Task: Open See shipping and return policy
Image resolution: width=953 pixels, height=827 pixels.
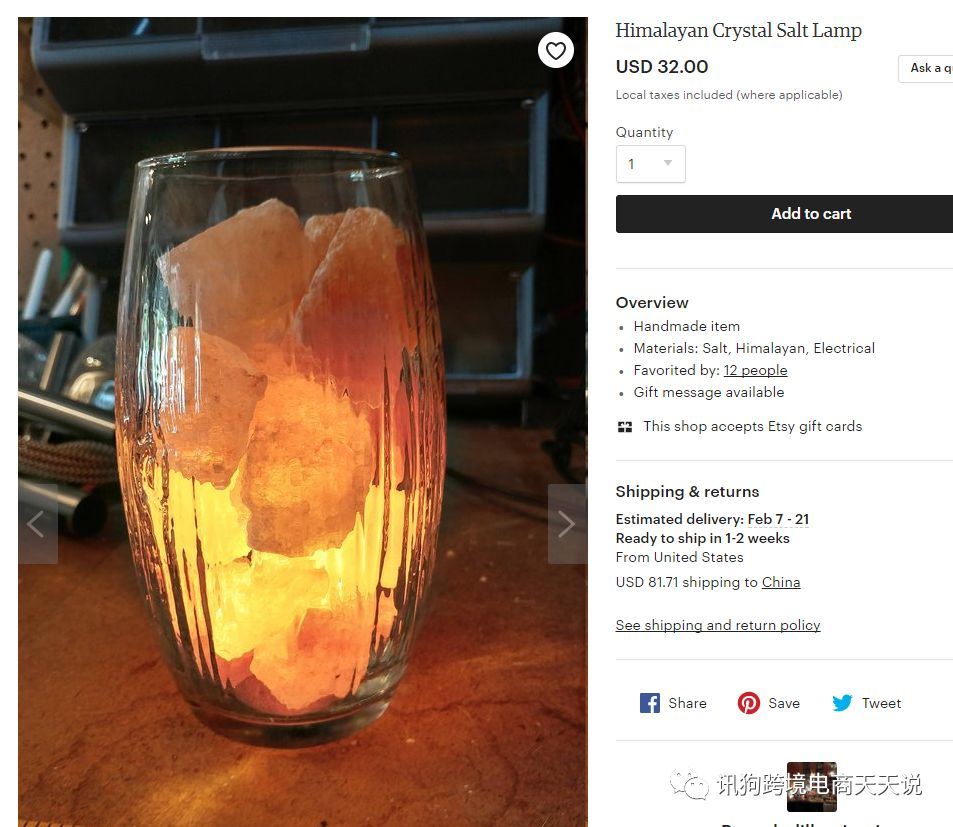Action: tap(717, 625)
